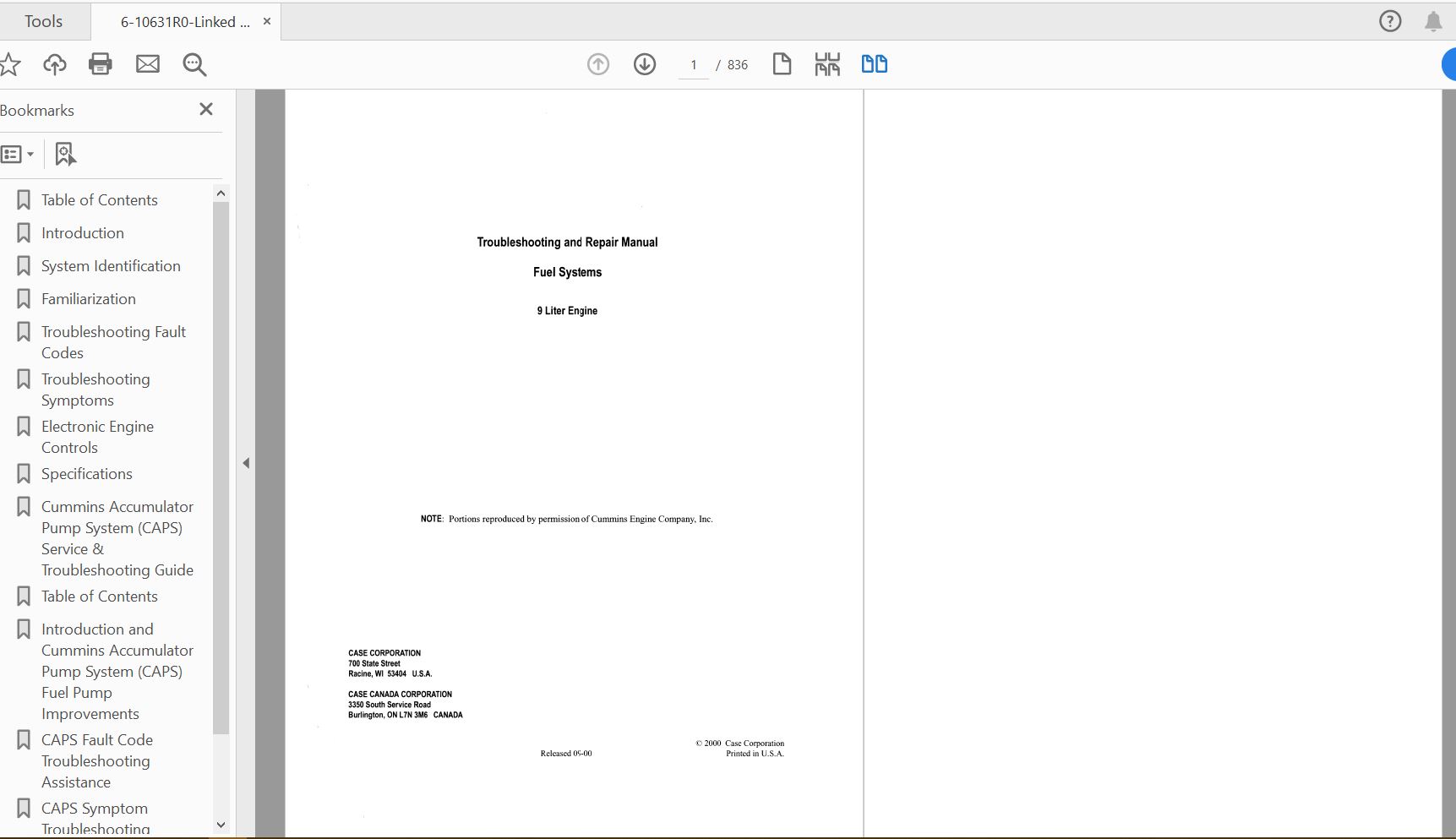Collapse the left navigation pane arrow

(x=246, y=463)
